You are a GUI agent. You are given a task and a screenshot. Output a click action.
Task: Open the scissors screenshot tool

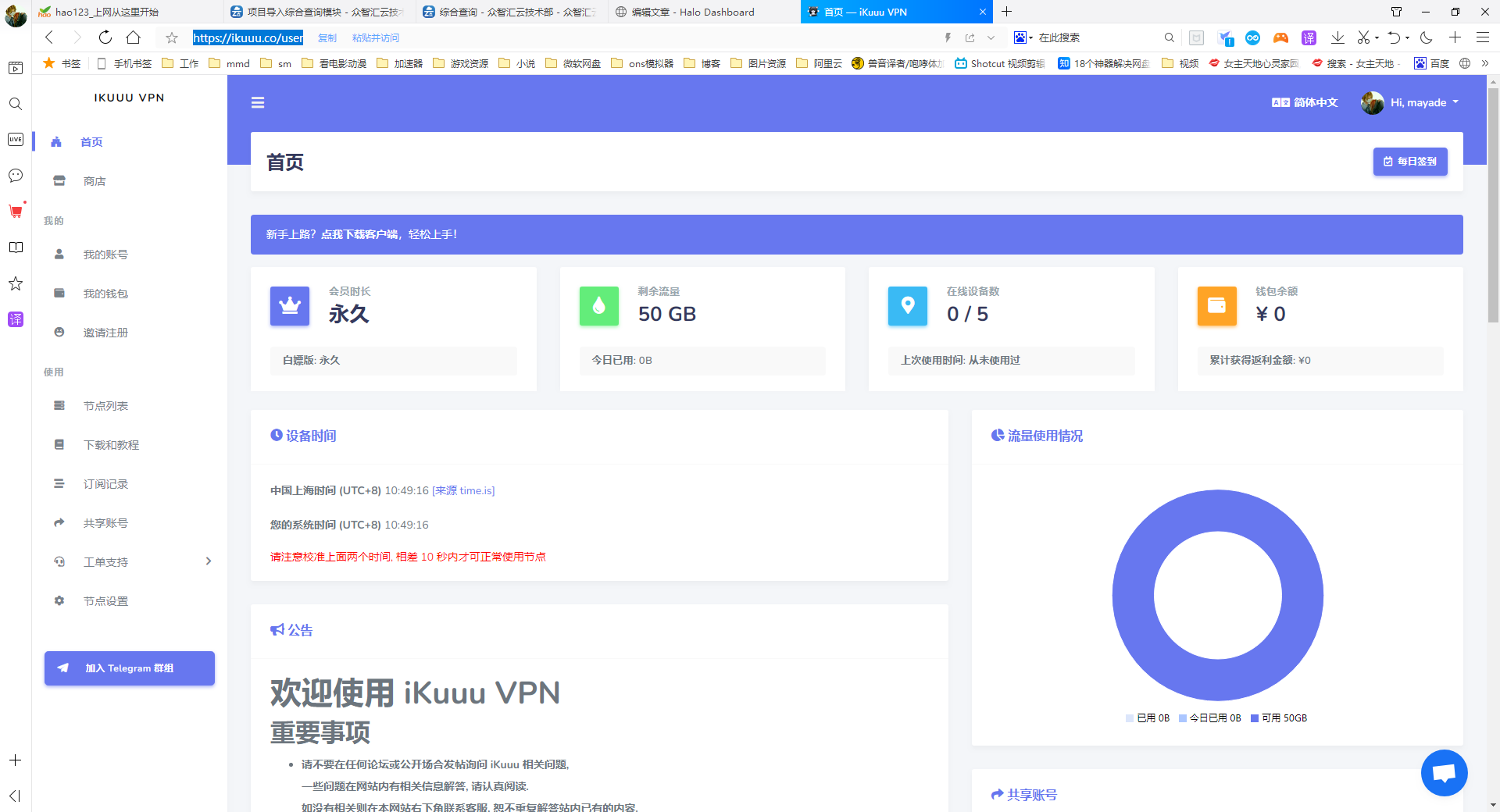coord(1363,37)
